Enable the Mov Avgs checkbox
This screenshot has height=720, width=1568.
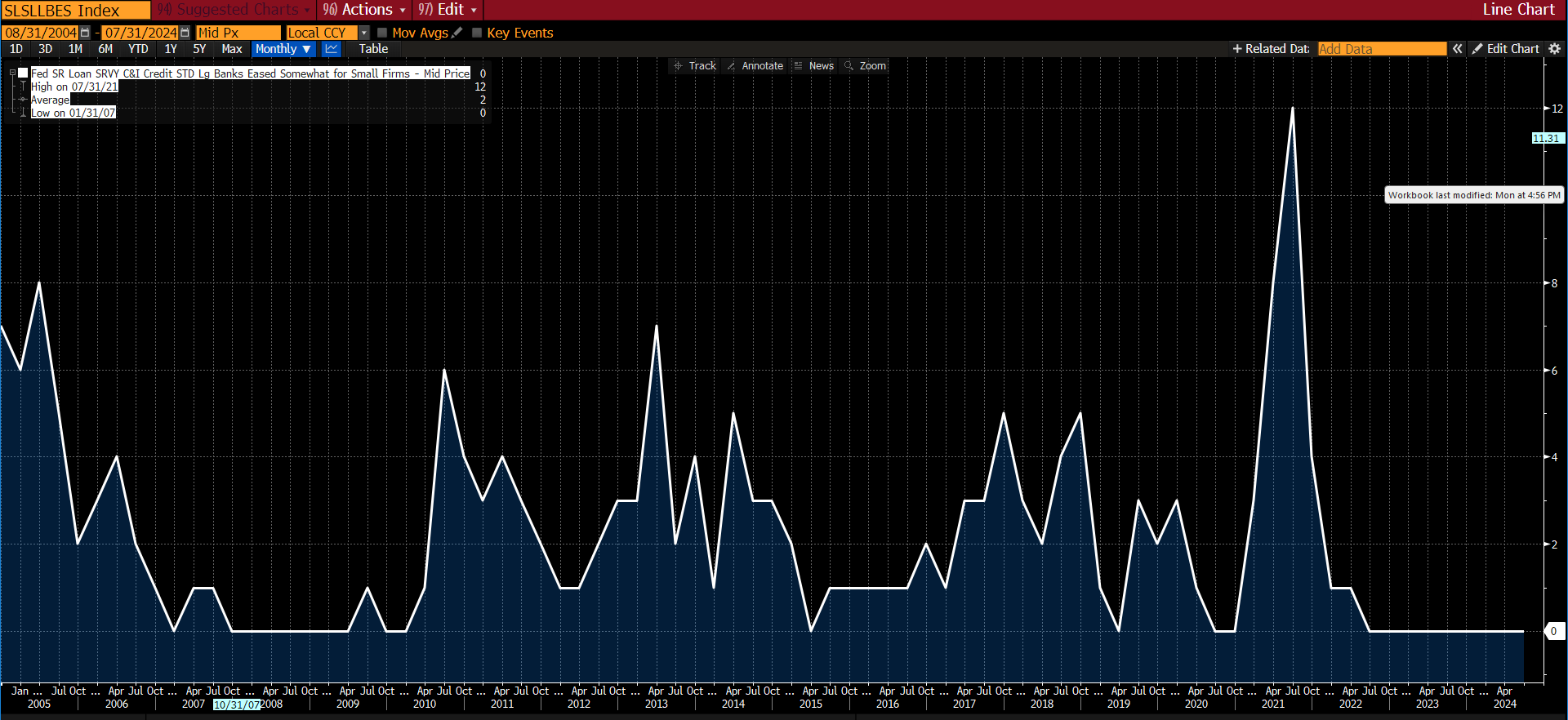382,33
